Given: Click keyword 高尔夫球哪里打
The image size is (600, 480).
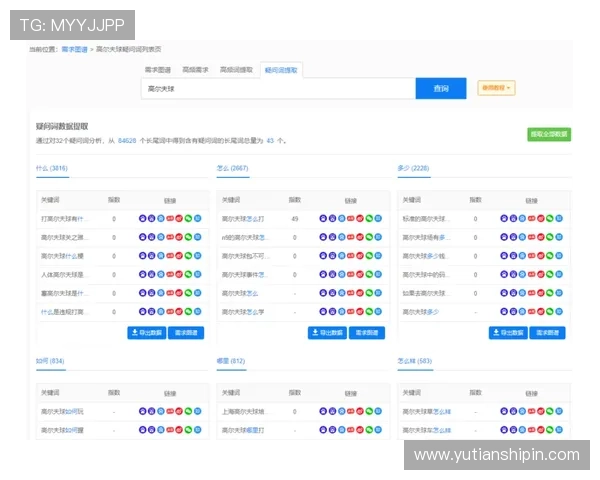Looking at the screenshot, I should pyautogui.click(x=243, y=430).
